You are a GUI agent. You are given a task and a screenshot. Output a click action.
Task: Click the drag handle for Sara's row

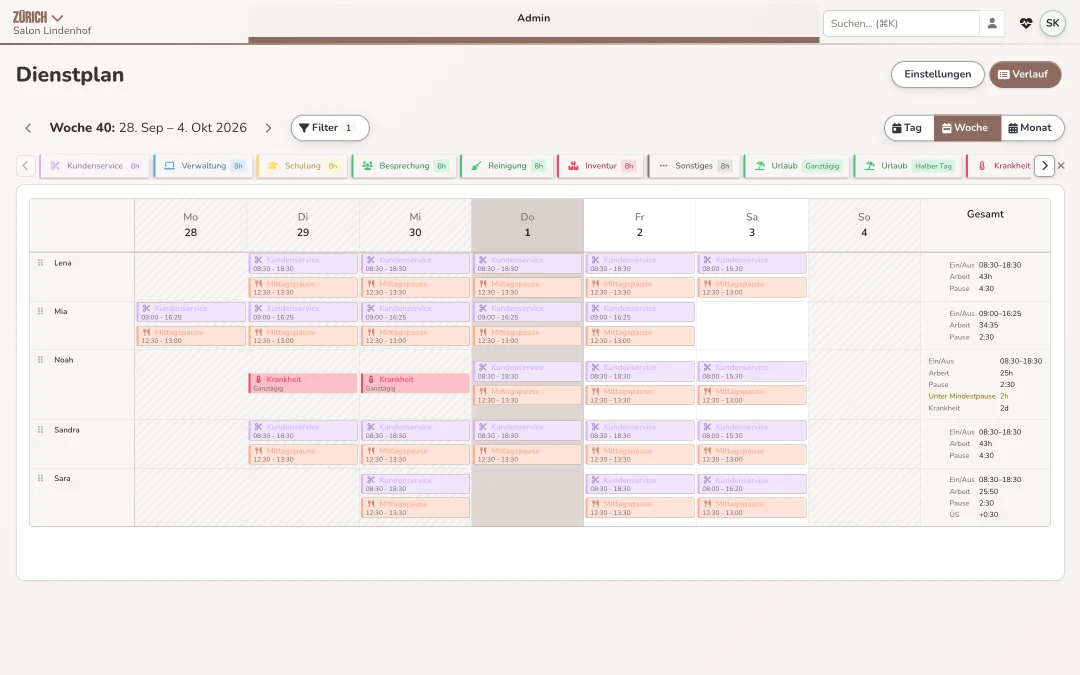click(x=40, y=478)
